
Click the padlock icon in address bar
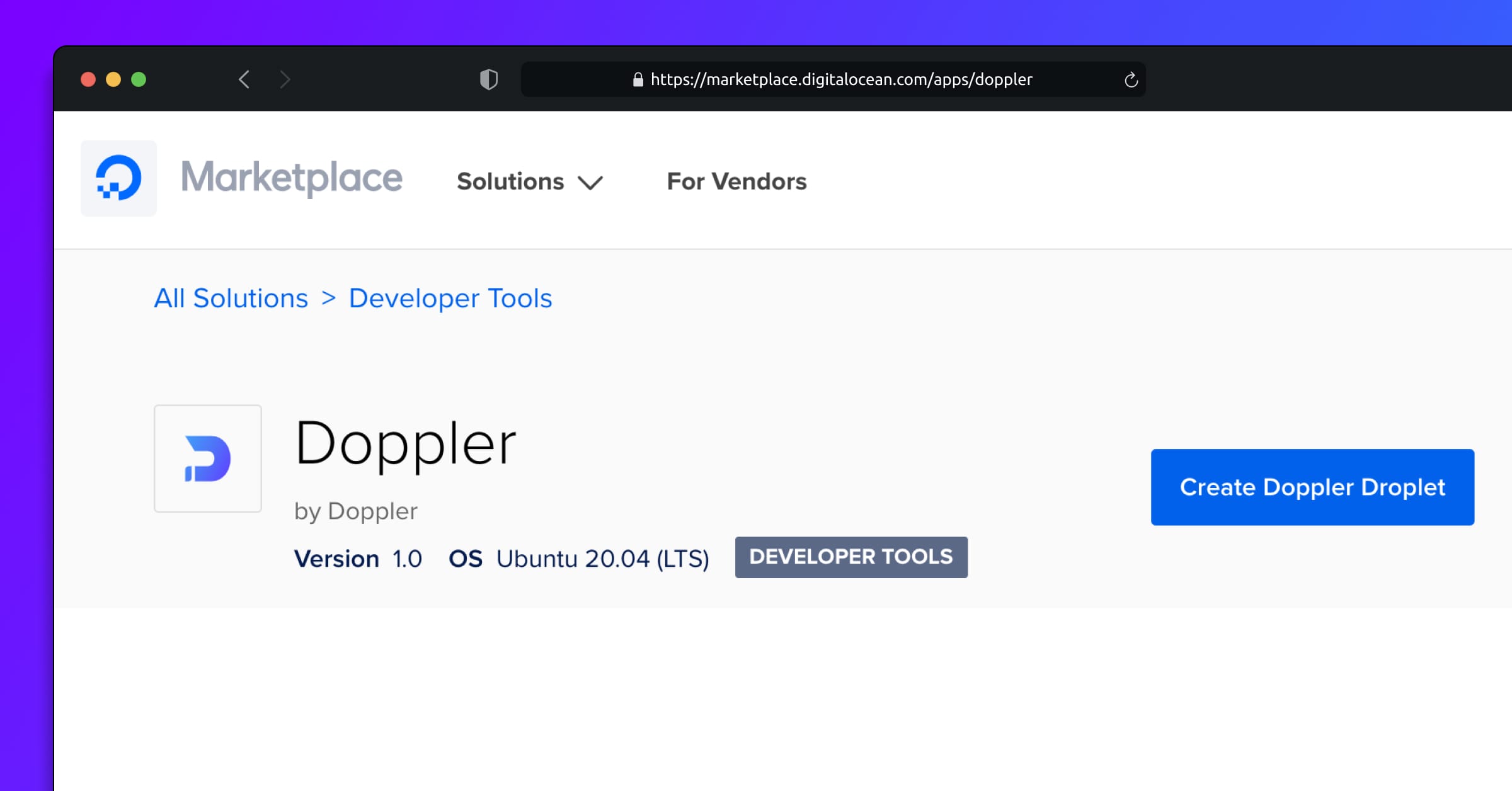click(638, 79)
